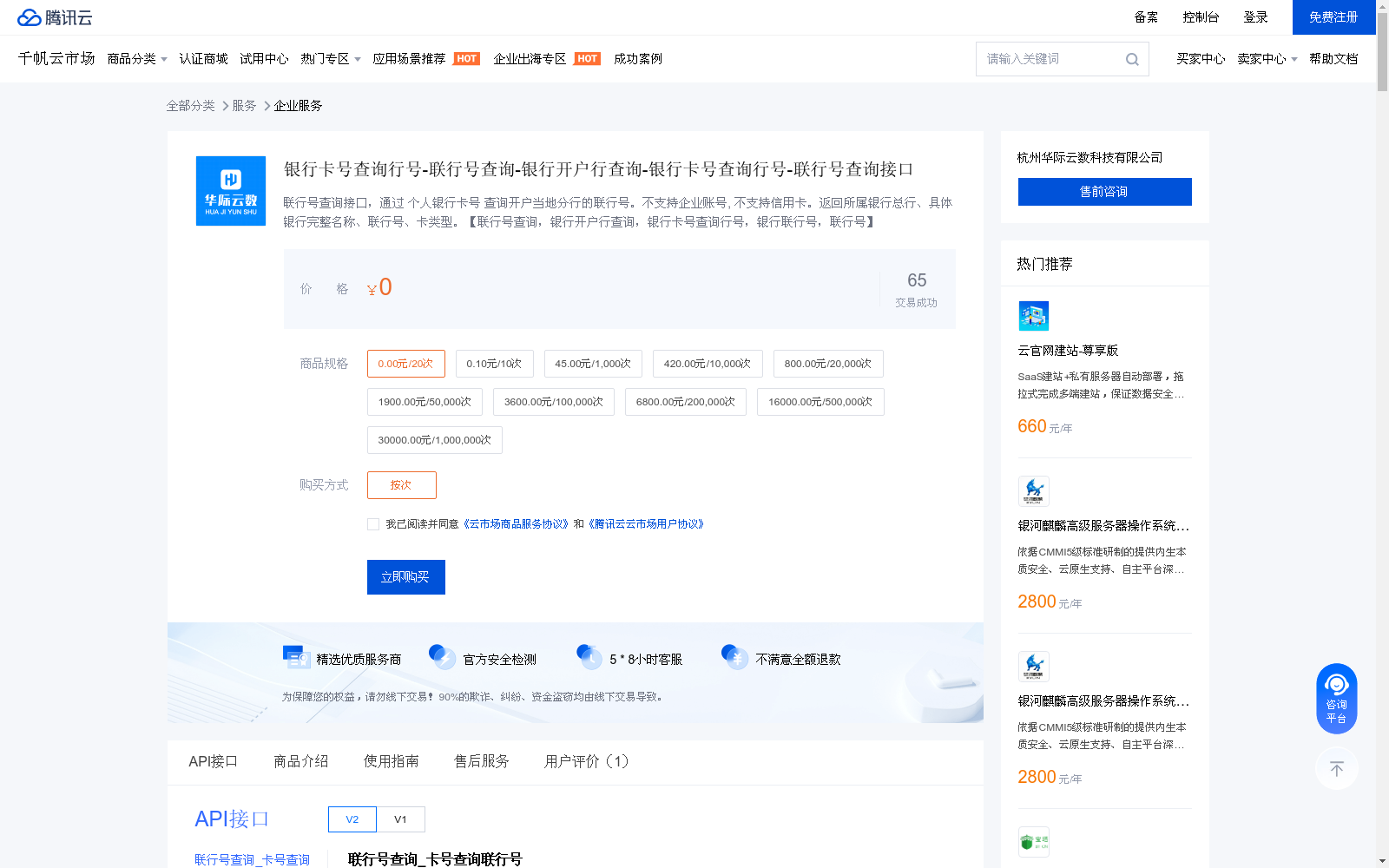The width and height of the screenshot is (1389, 868).
Task: Pick the 800.00元/20,000次 option
Action: point(828,364)
